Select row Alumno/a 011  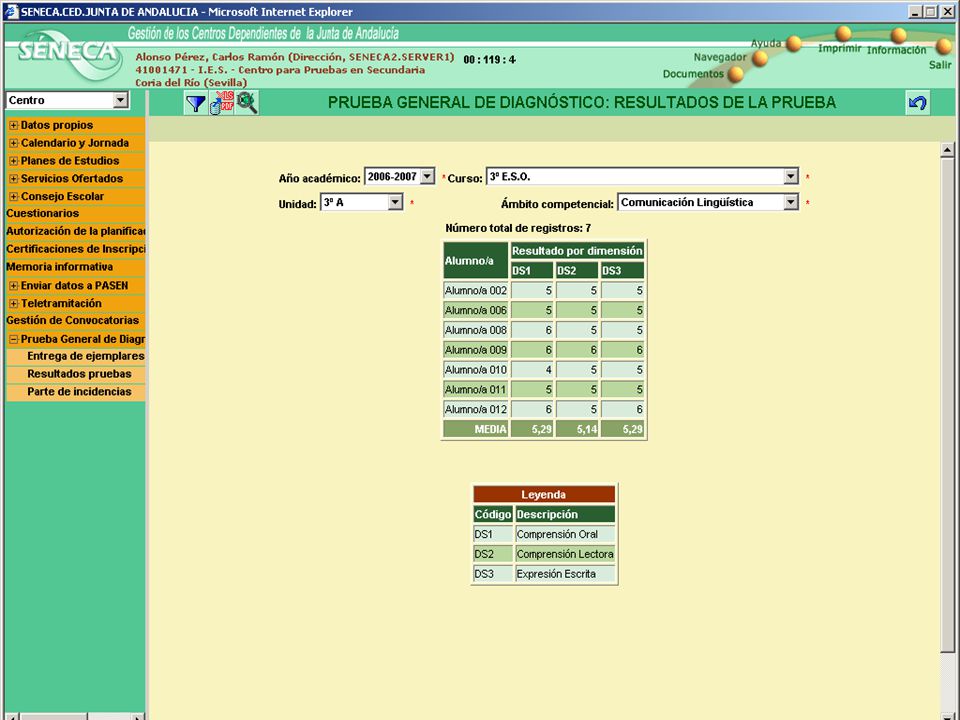click(544, 389)
